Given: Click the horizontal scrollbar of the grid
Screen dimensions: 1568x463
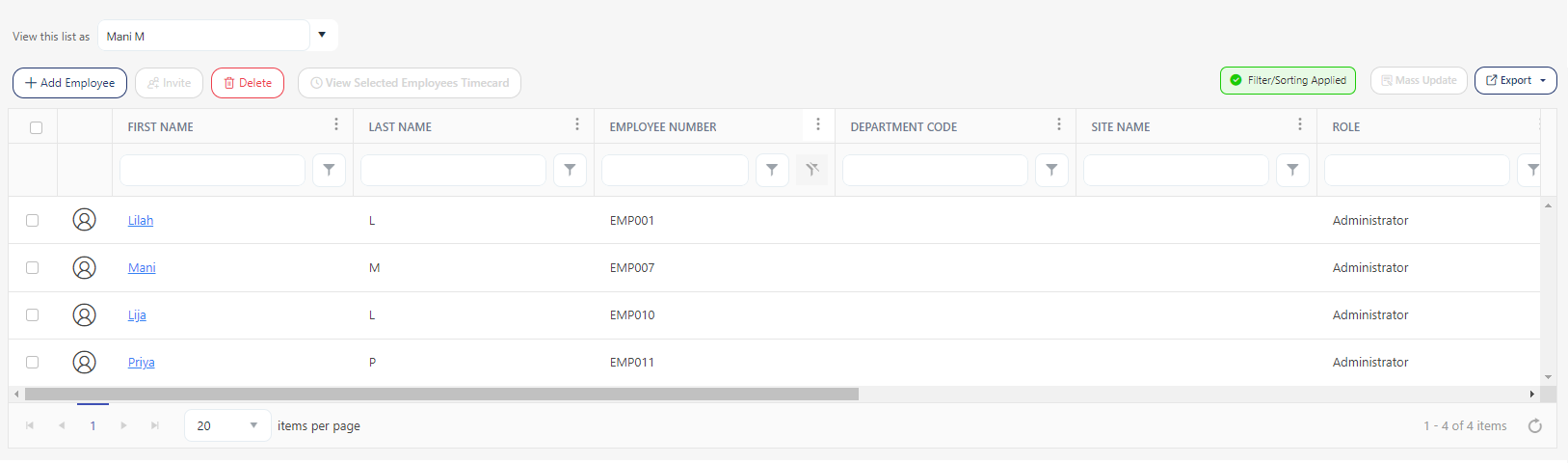Looking at the screenshot, I should click(441, 394).
